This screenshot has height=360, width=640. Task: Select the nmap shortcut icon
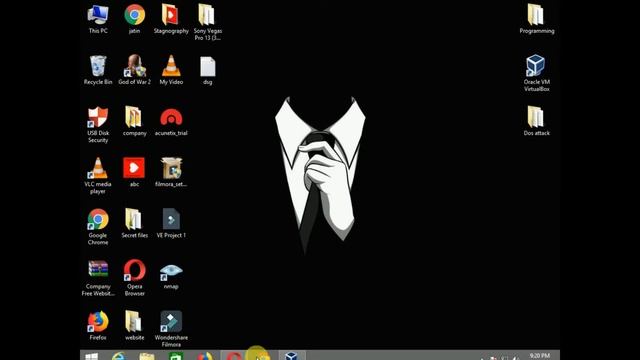(x=171, y=276)
